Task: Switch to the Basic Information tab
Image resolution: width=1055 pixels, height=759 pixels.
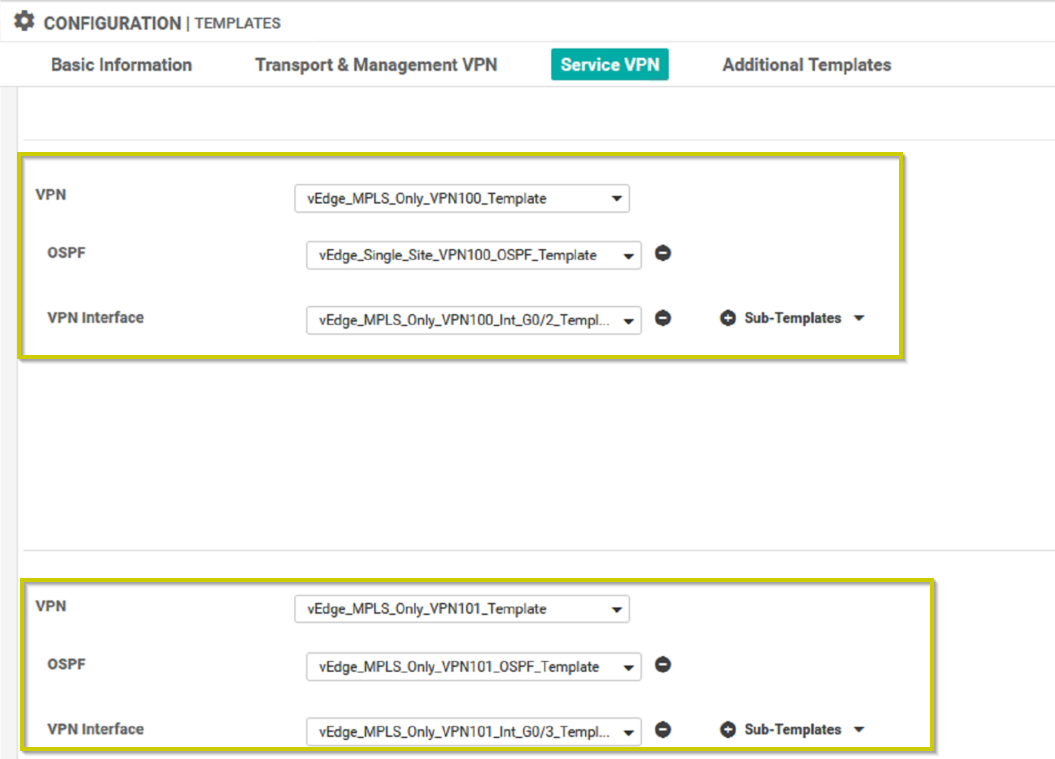Action: (122, 65)
